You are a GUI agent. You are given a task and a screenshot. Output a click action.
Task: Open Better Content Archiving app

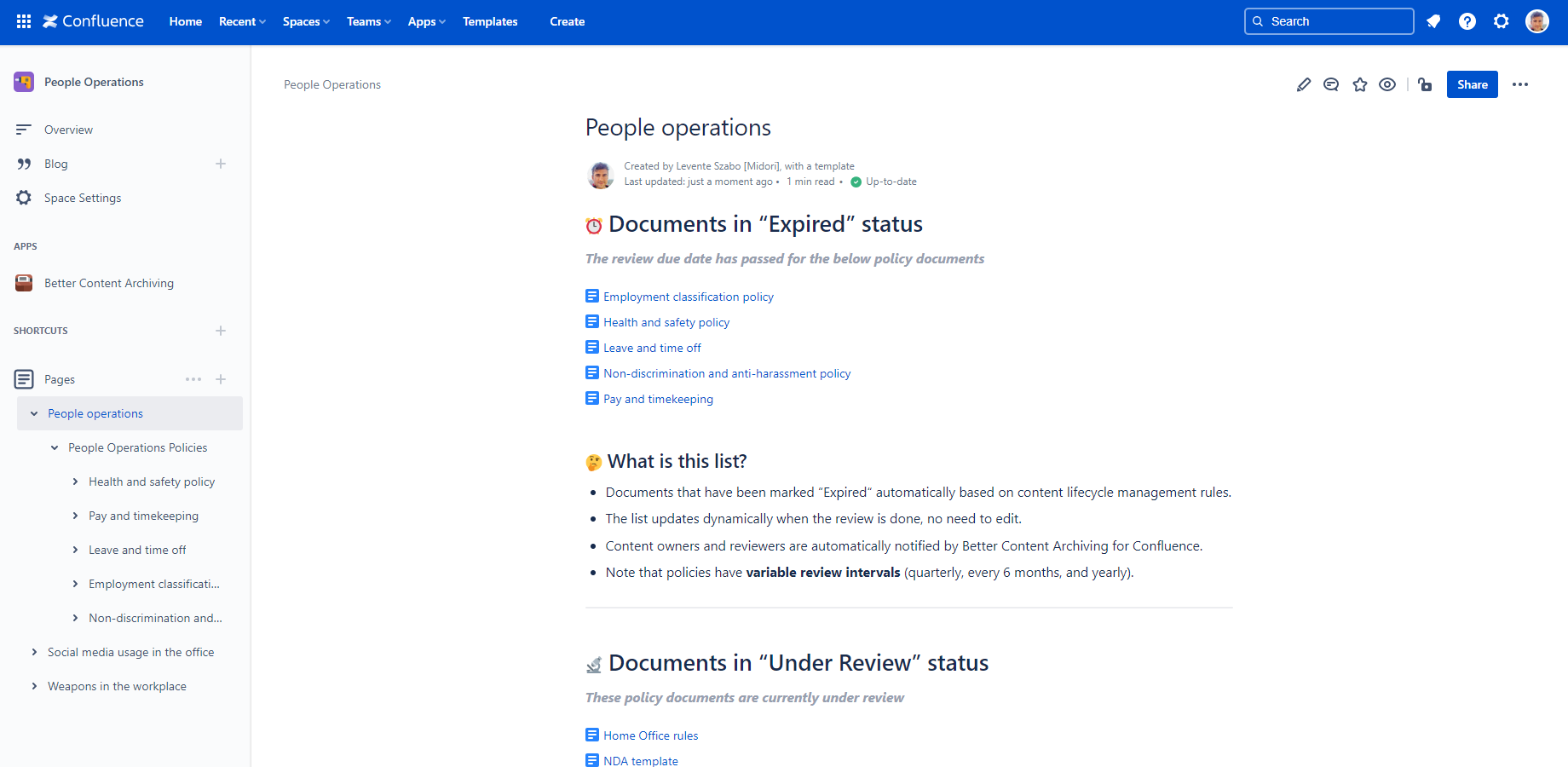[x=108, y=282]
